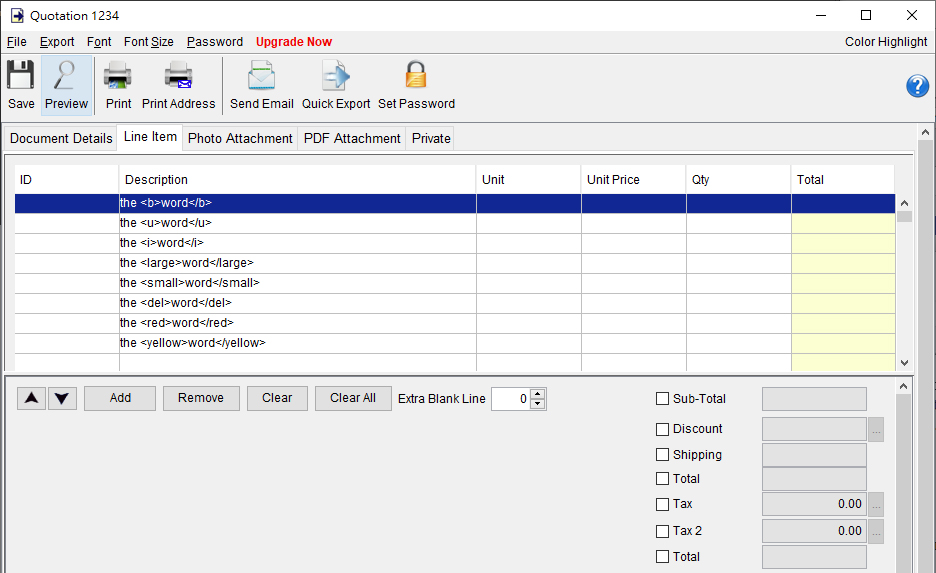Click the Print Address icon
The image size is (936, 573).
coord(178,76)
